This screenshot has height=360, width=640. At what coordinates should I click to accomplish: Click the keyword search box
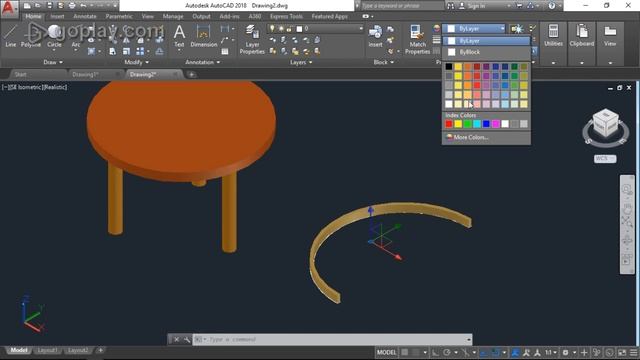click(x=402, y=6)
